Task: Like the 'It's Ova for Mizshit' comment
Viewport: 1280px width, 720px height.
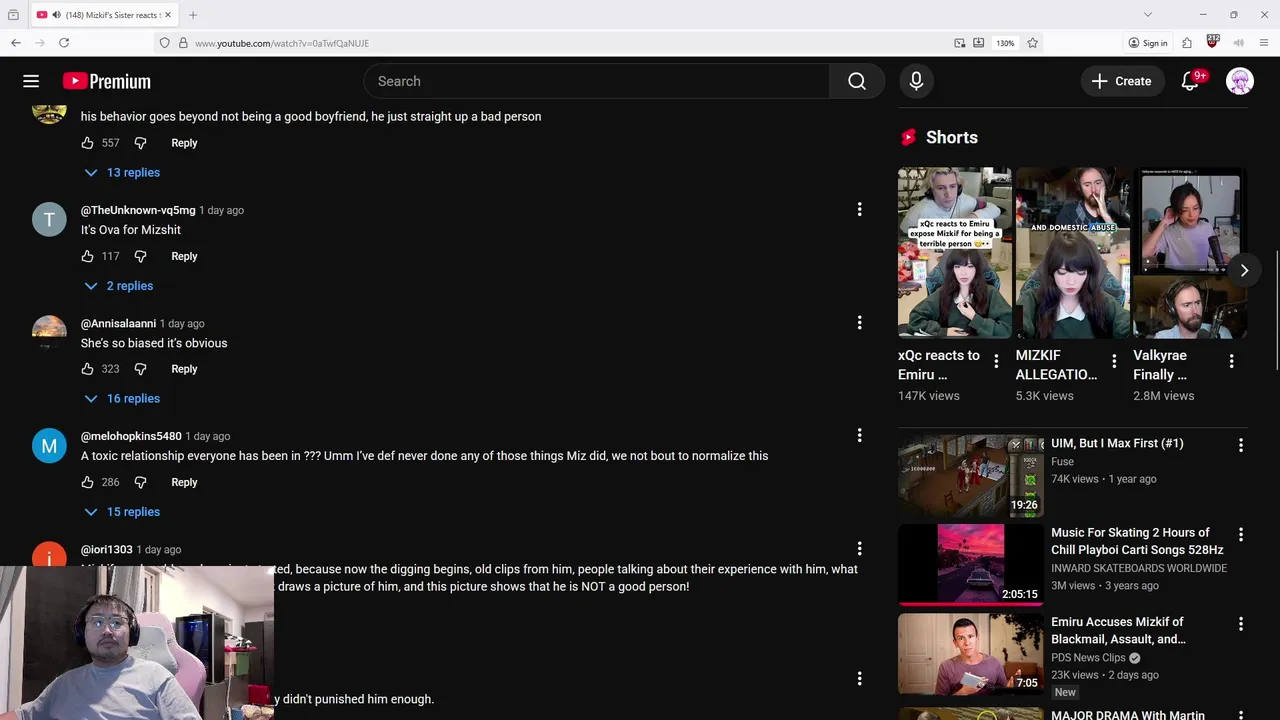Action: [88, 256]
